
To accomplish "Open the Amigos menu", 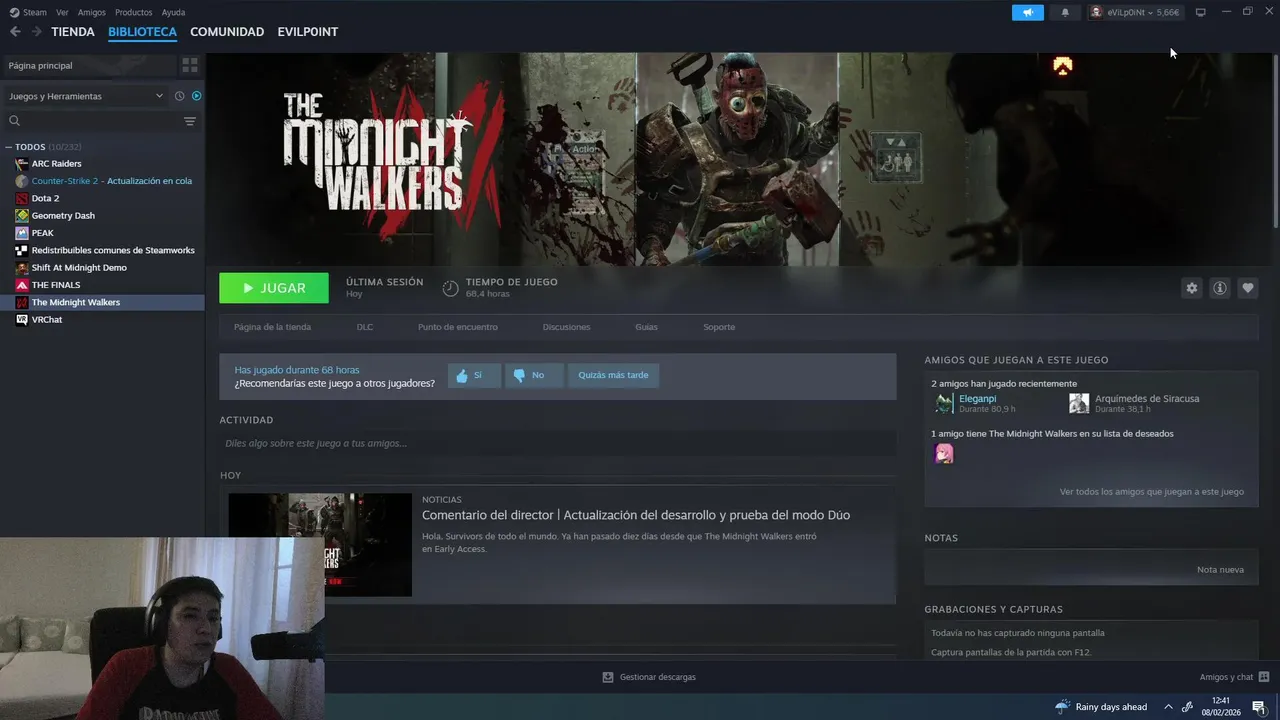I will coord(92,12).
